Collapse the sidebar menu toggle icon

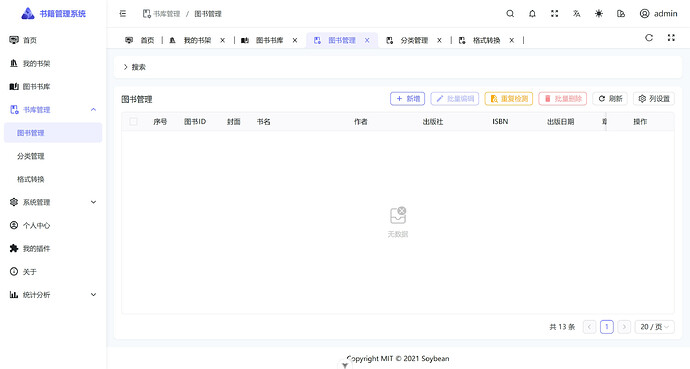pyautogui.click(x=123, y=14)
